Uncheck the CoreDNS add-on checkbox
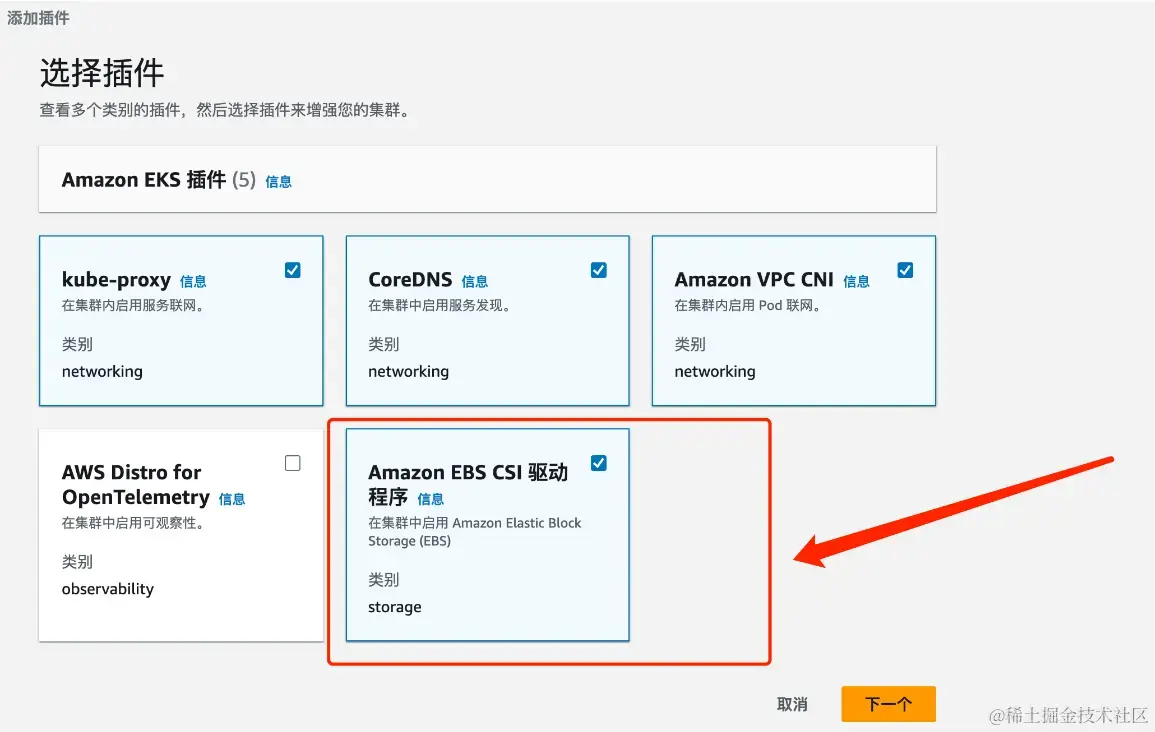Image resolution: width=1155 pixels, height=732 pixels. click(599, 270)
